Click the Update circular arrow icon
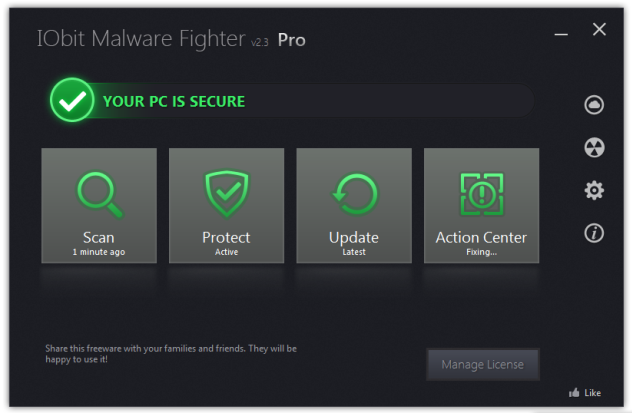The height and width of the screenshot is (413, 632). (x=354, y=194)
